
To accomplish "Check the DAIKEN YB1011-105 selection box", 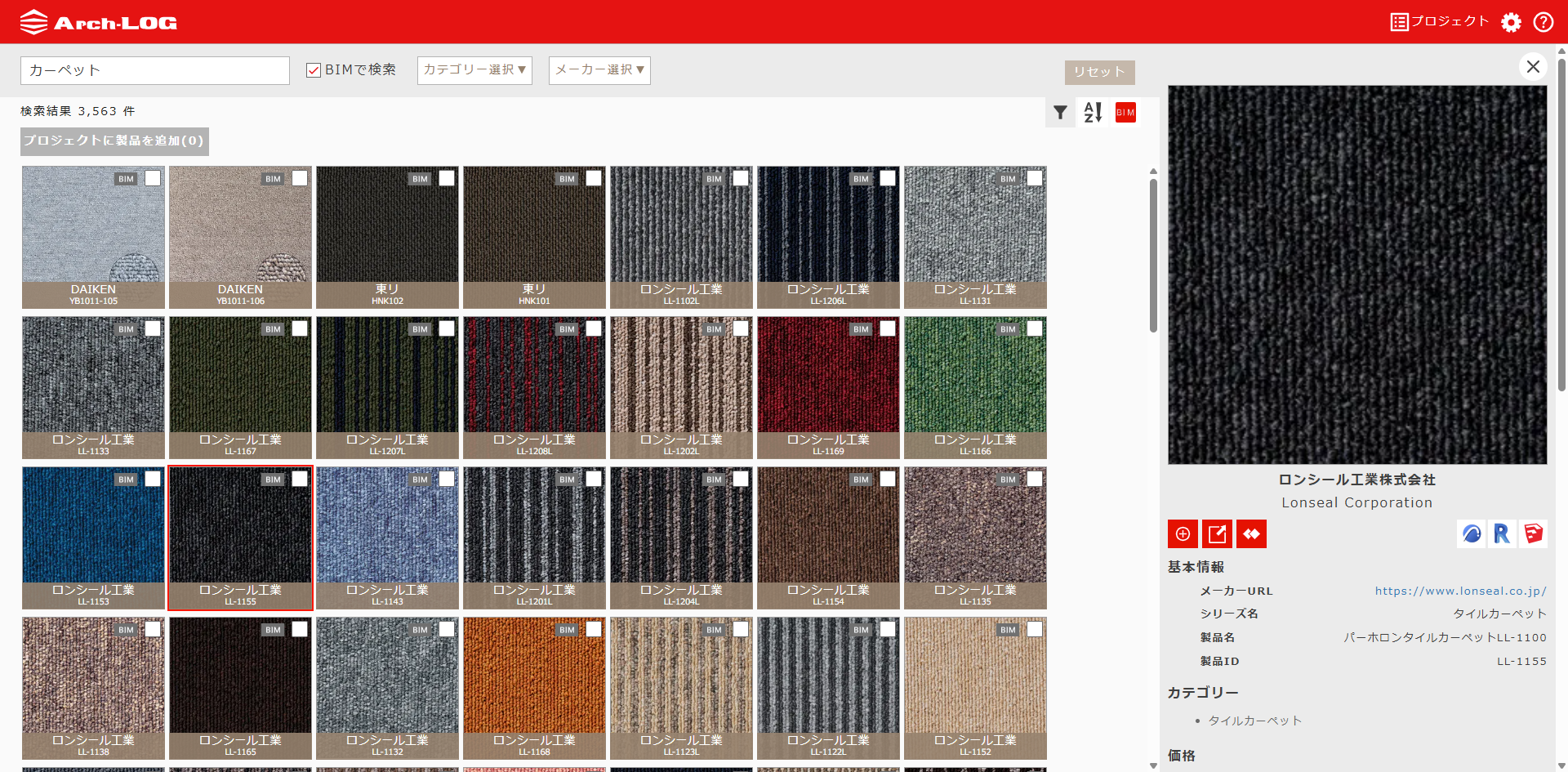I will (153, 178).
